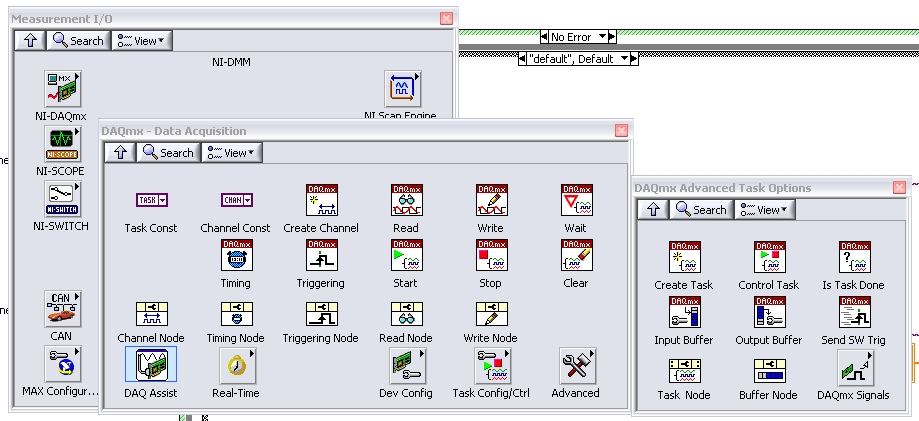Pick the DAQmx Clear VI
919x421 pixels.
point(577,255)
